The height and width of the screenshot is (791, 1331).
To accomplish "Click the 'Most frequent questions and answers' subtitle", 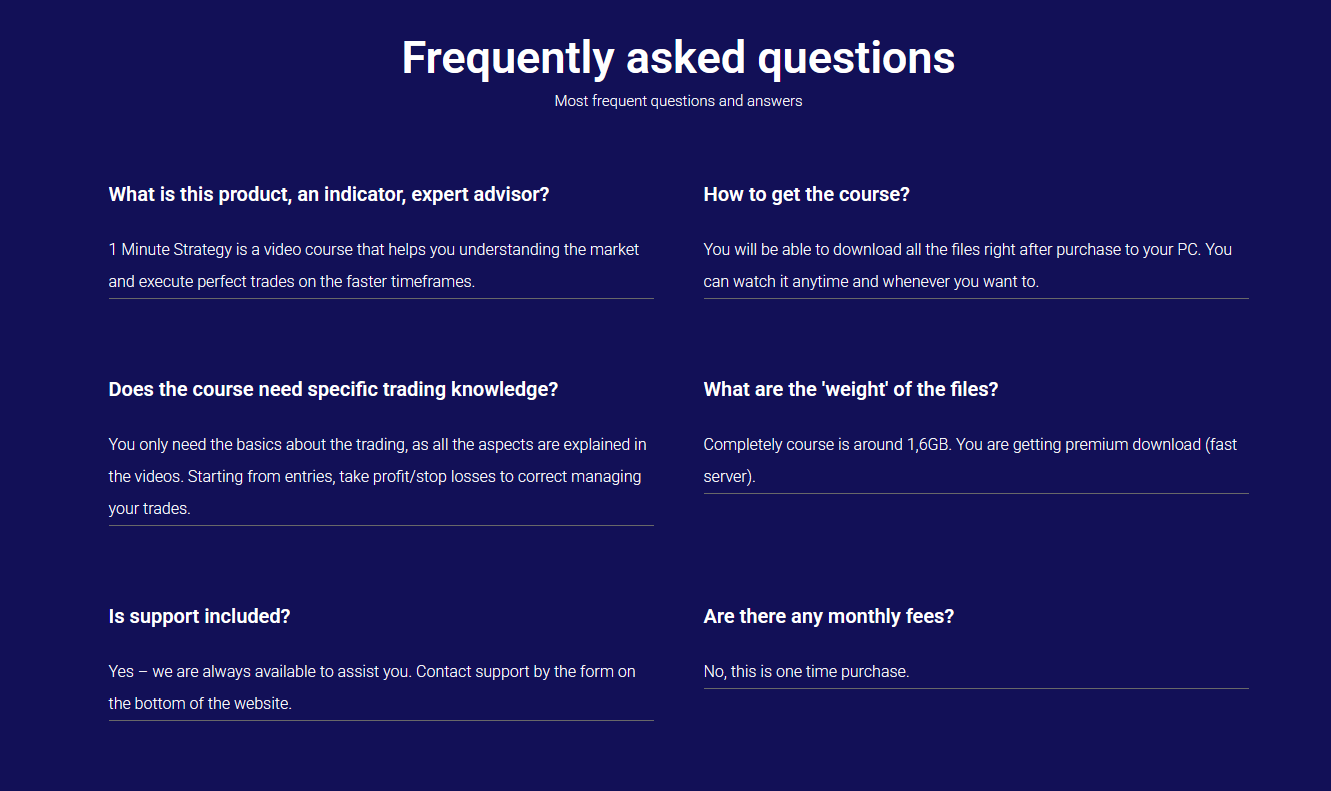I will tap(678, 101).
